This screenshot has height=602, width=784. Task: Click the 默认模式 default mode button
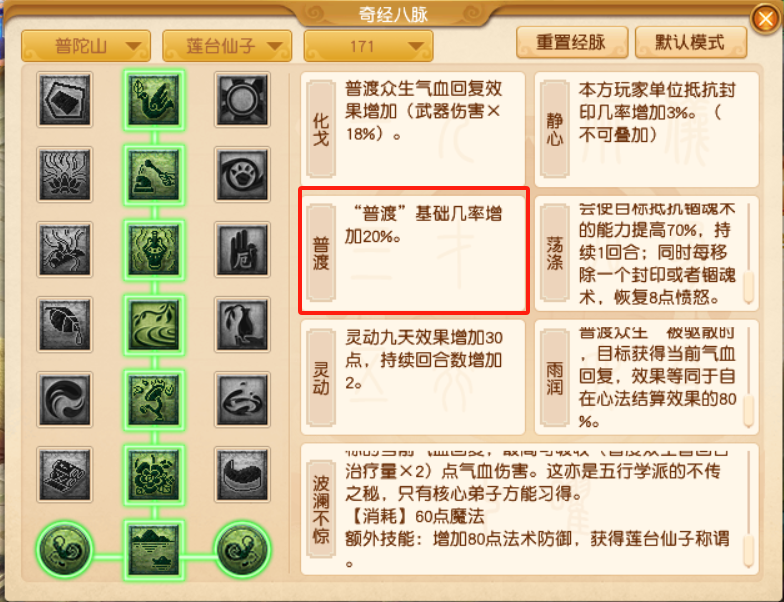[690, 42]
